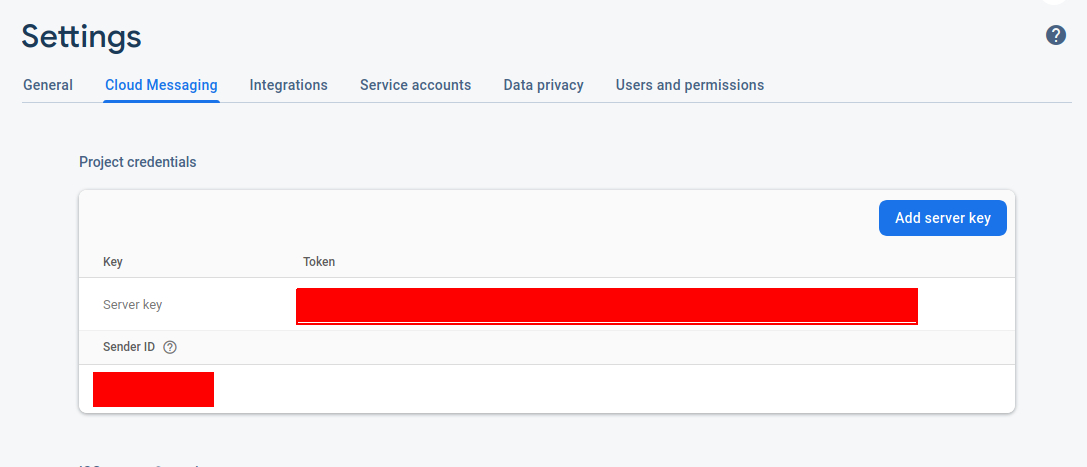
Task: Click the Sender ID label text
Action: click(x=129, y=347)
